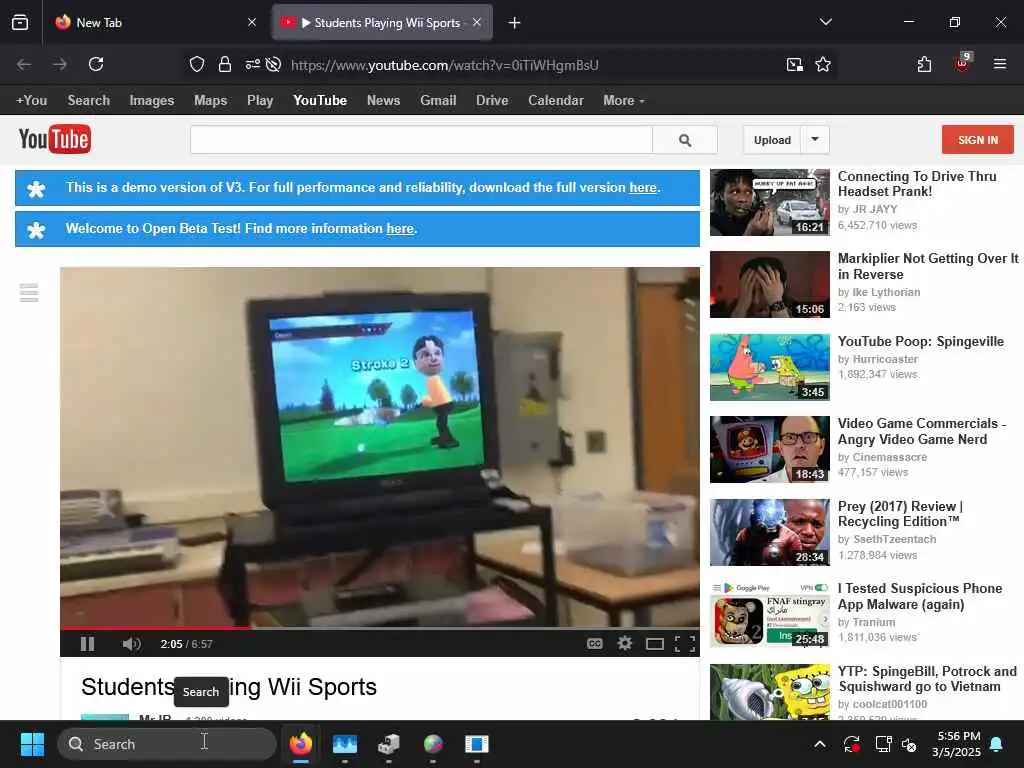Reload the current page
Viewport: 1024px width, 768px height.
pos(96,64)
